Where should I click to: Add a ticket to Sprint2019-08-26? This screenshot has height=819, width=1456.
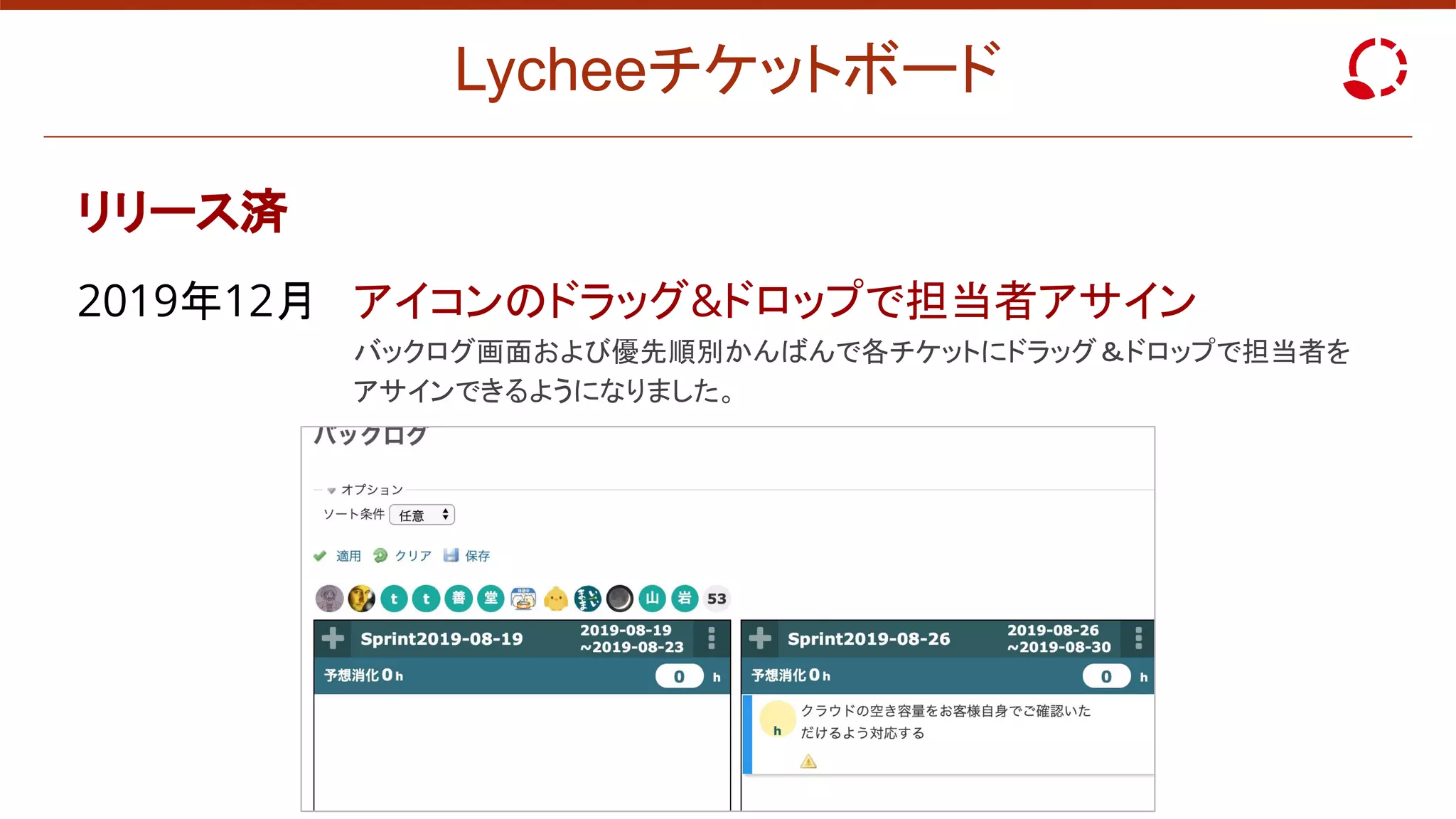pos(759,638)
